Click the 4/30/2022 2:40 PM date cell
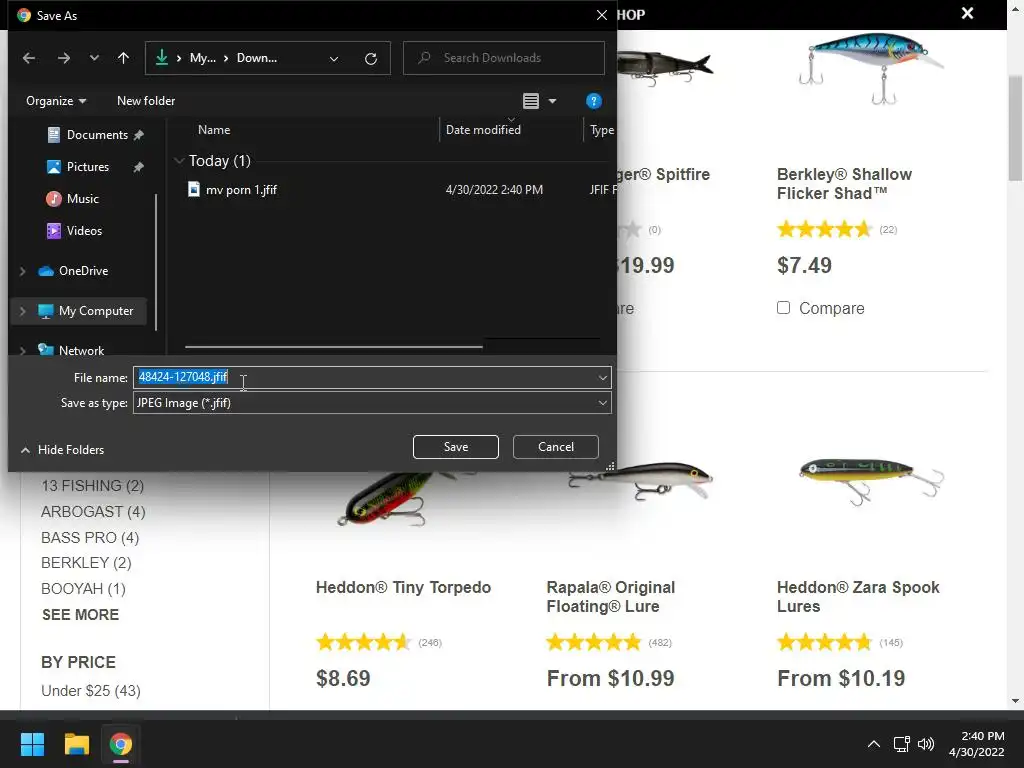Screen dimensions: 1024x768 coord(494,189)
